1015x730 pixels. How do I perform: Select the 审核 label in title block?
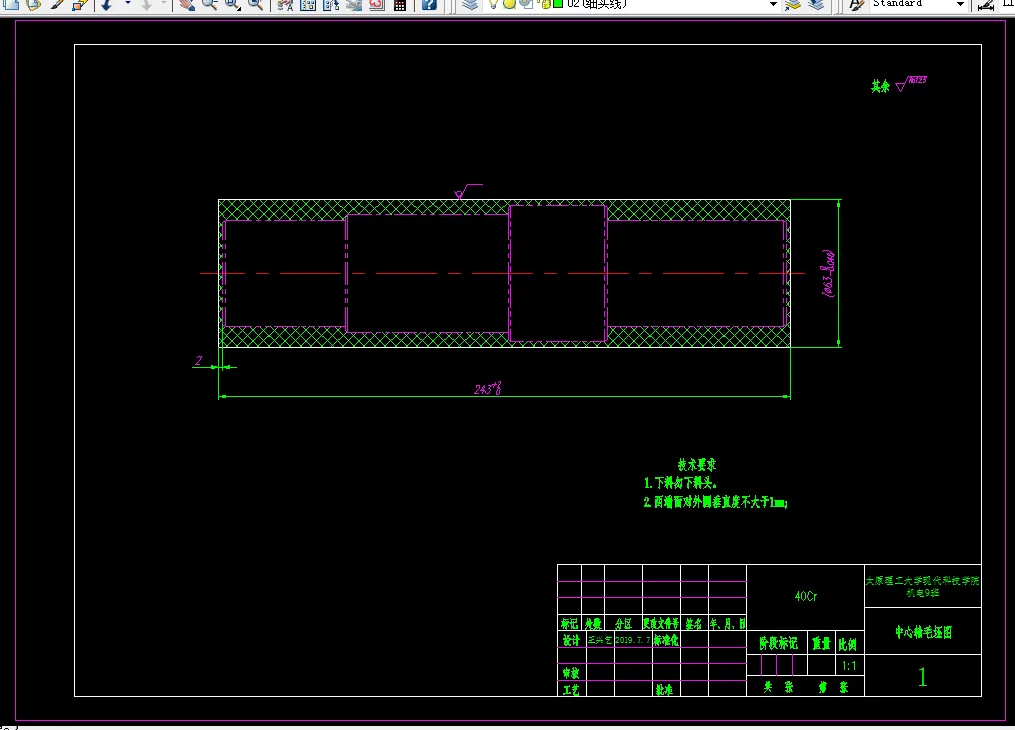(571, 673)
